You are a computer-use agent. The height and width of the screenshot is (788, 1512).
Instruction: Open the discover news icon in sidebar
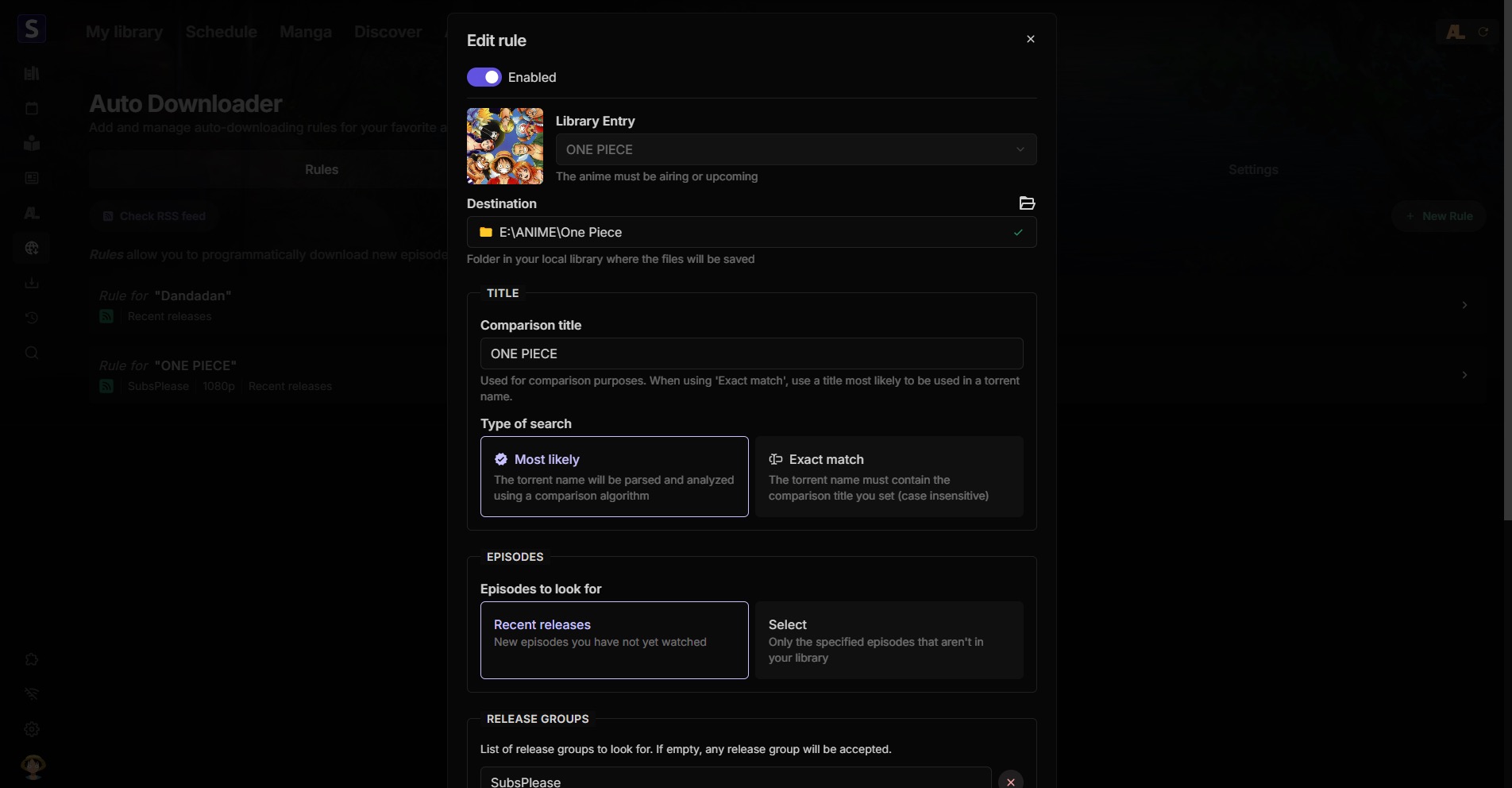32,179
